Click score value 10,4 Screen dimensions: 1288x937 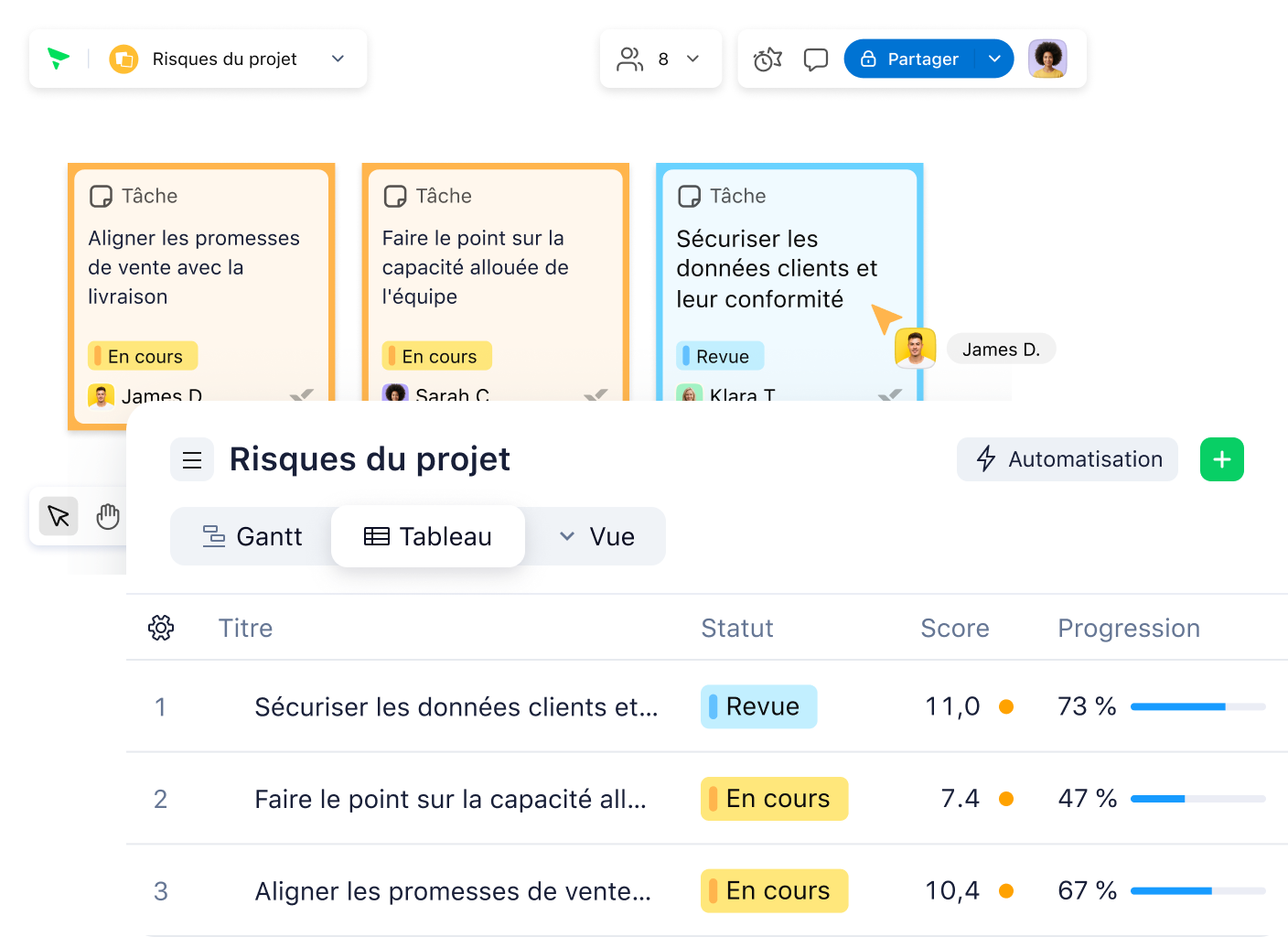952,890
